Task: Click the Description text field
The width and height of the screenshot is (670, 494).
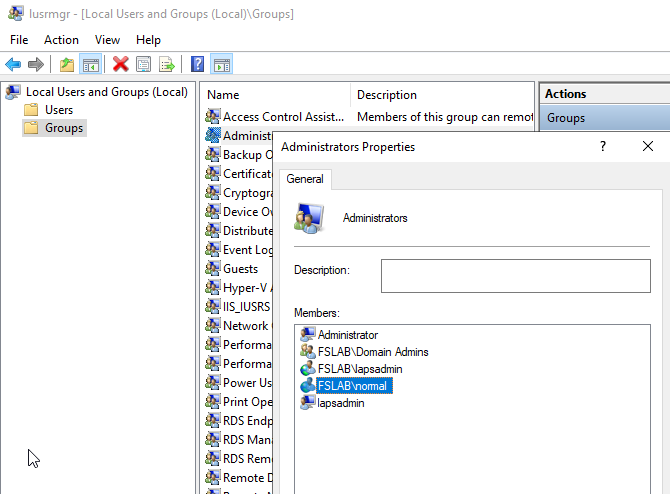Action: click(515, 276)
